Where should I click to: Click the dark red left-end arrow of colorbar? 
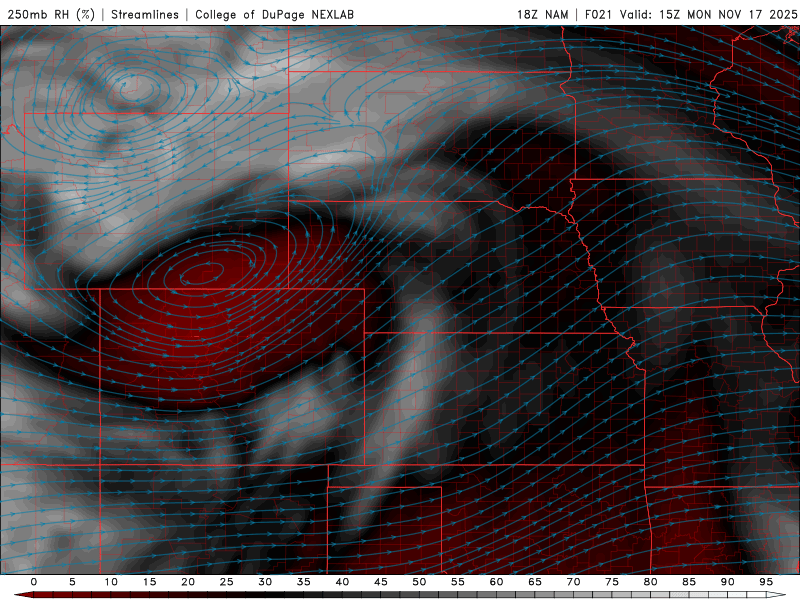[x=23, y=595]
